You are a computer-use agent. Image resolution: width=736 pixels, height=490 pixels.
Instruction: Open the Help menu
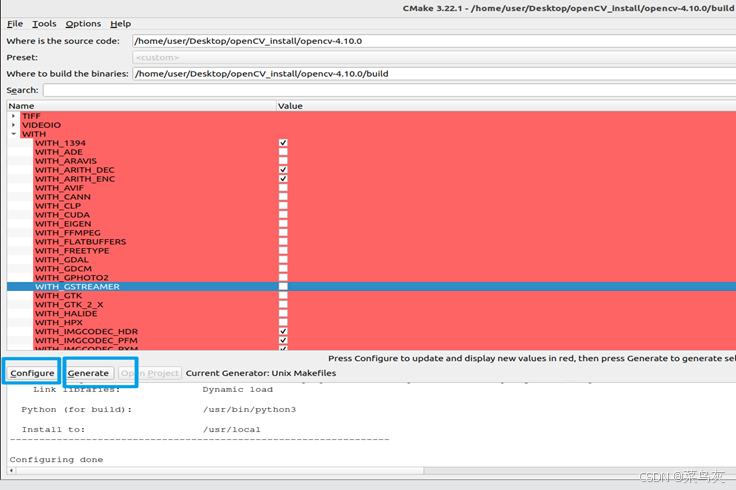coord(121,23)
